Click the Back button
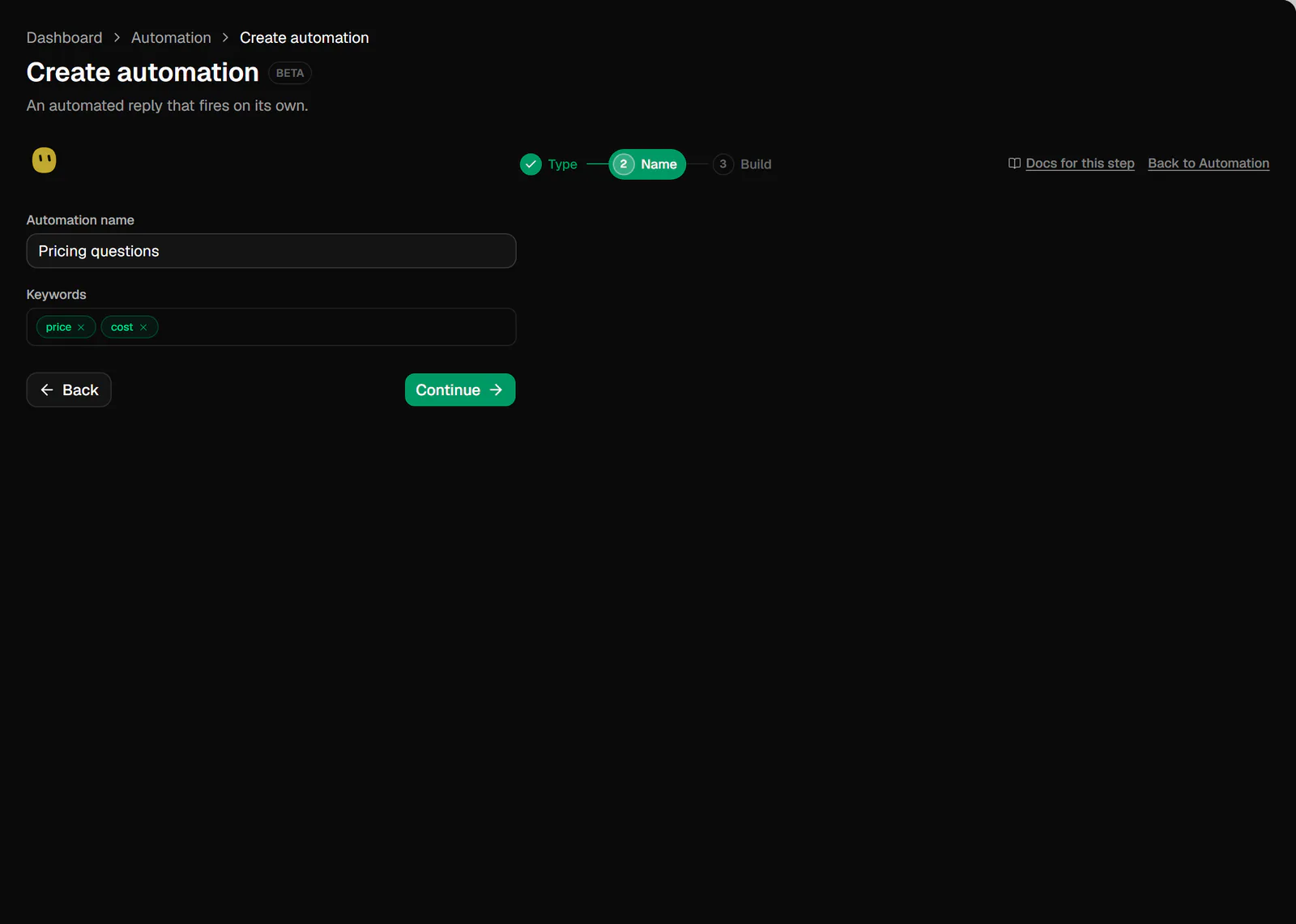 (x=69, y=390)
